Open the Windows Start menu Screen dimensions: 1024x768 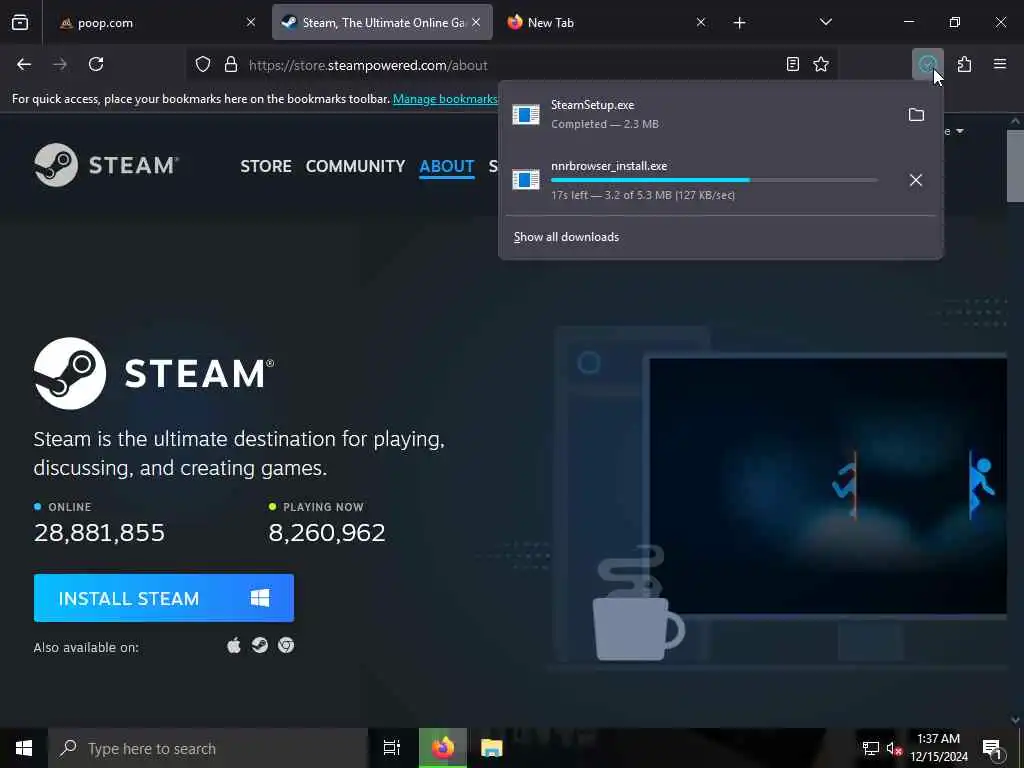(x=24, y=748)
